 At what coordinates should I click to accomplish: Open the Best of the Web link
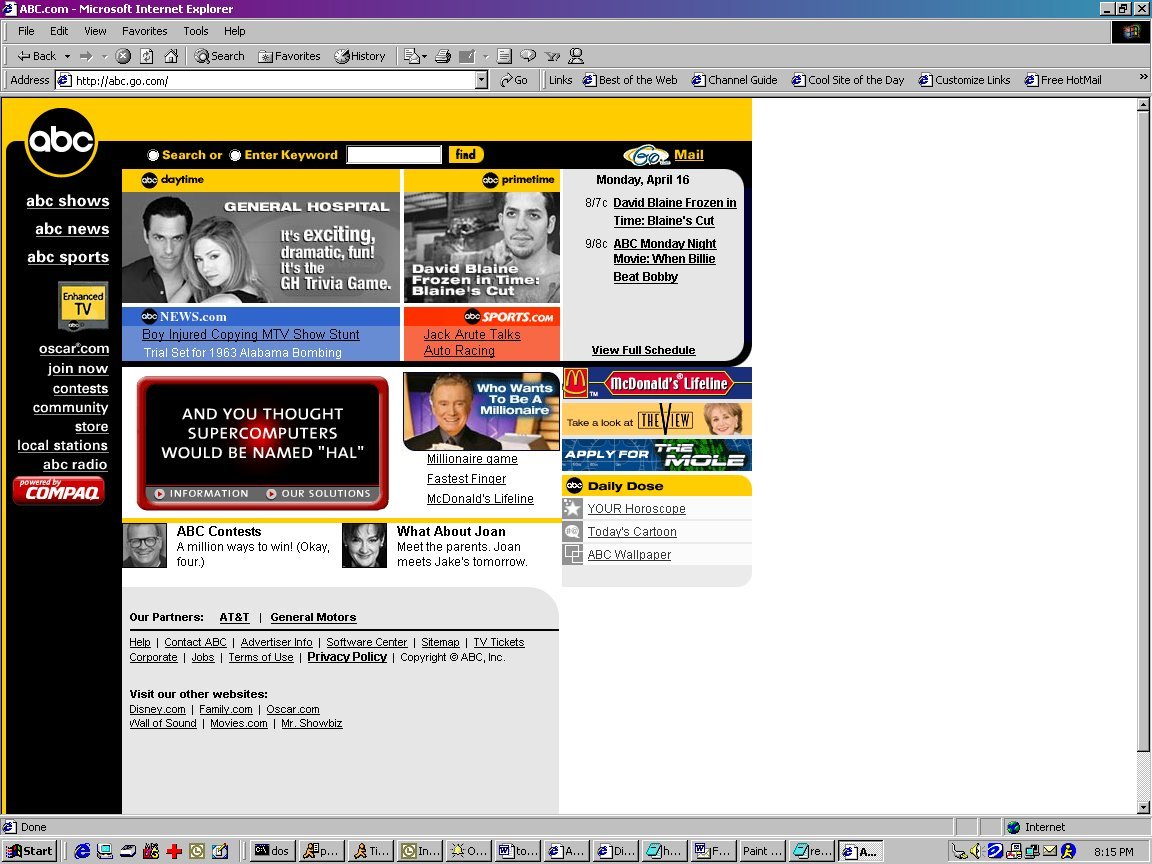click(x=630, y=80)
